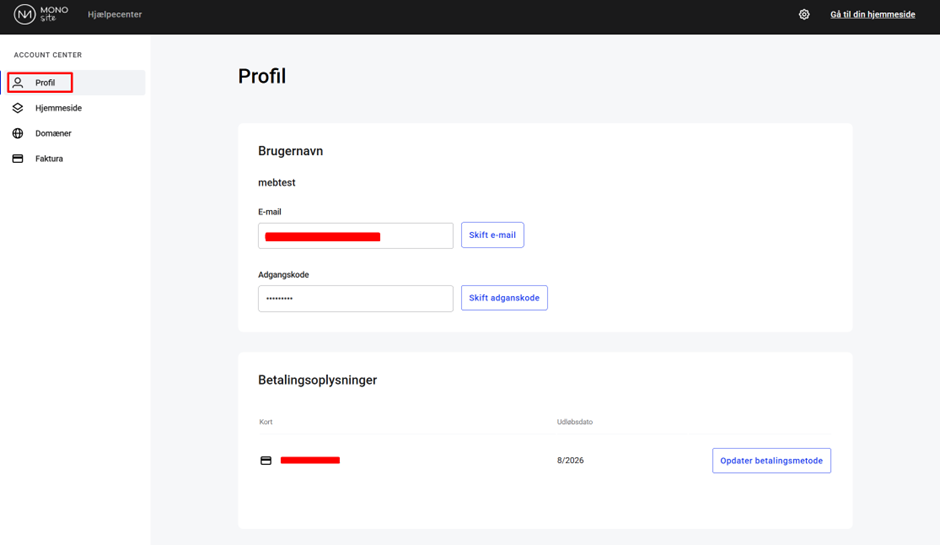Click the globe icon for Domæner

click(18, 133)
